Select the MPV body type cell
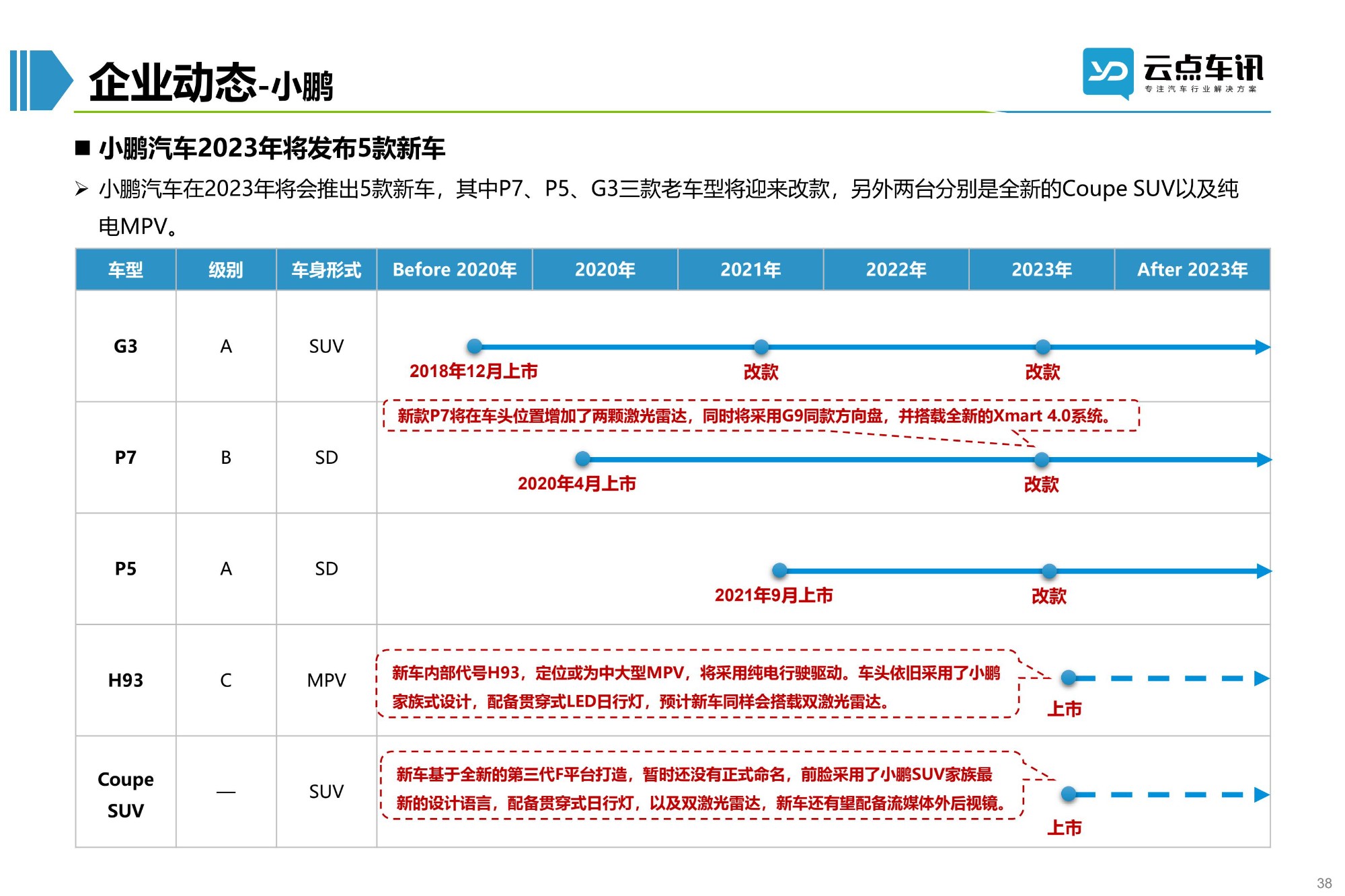 click(326, 680)
